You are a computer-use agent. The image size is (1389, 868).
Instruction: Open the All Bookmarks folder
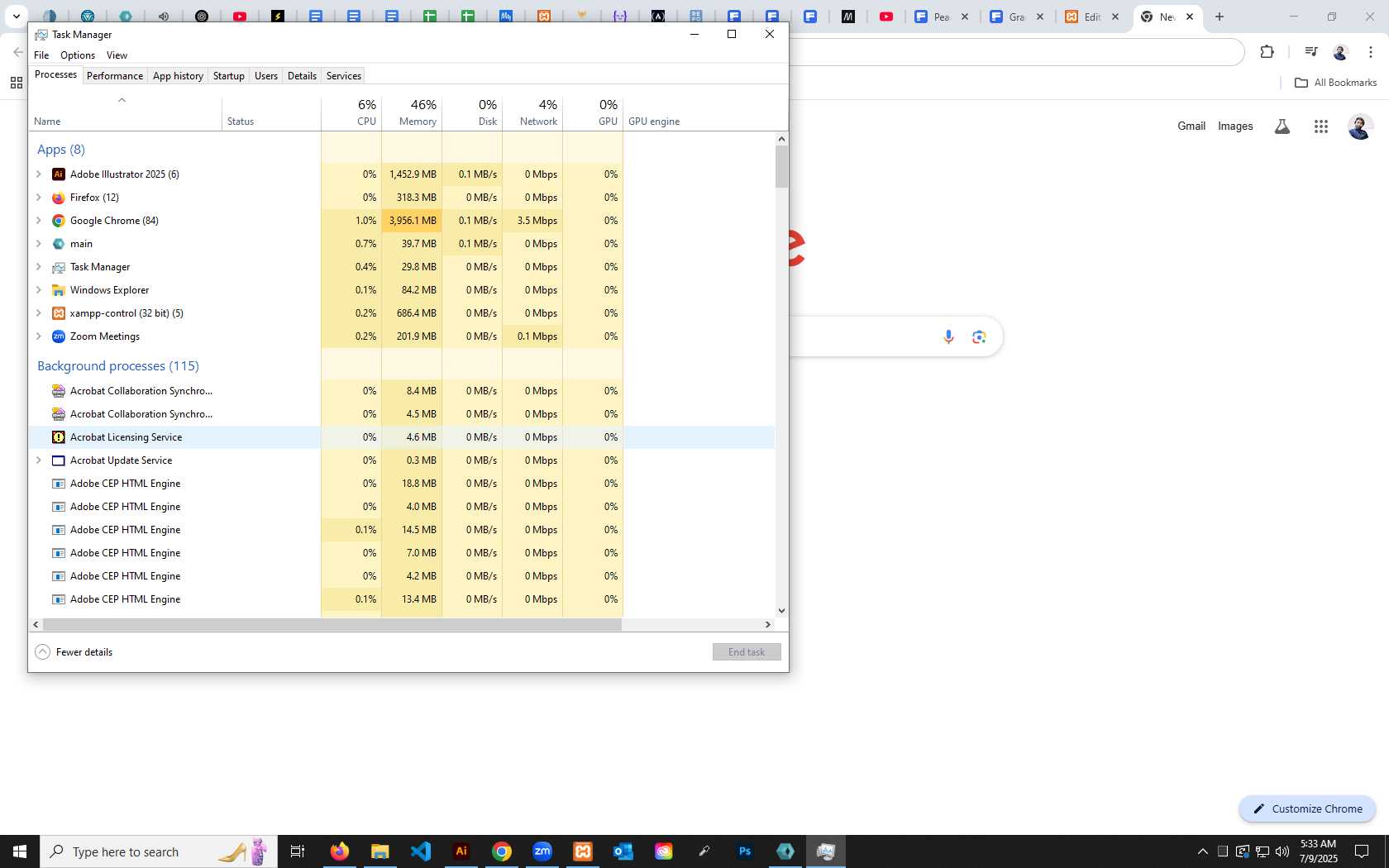click(x=1335, y=83)
